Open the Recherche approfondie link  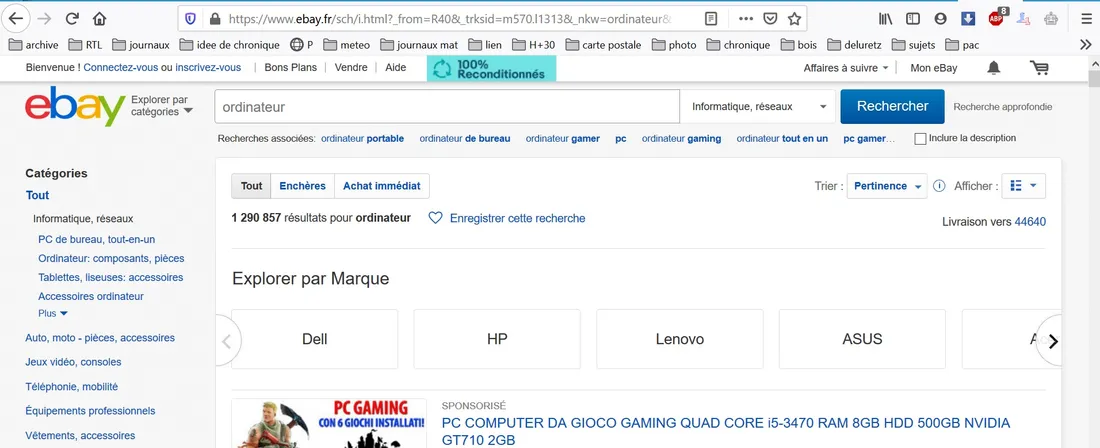pos(1002,107)
